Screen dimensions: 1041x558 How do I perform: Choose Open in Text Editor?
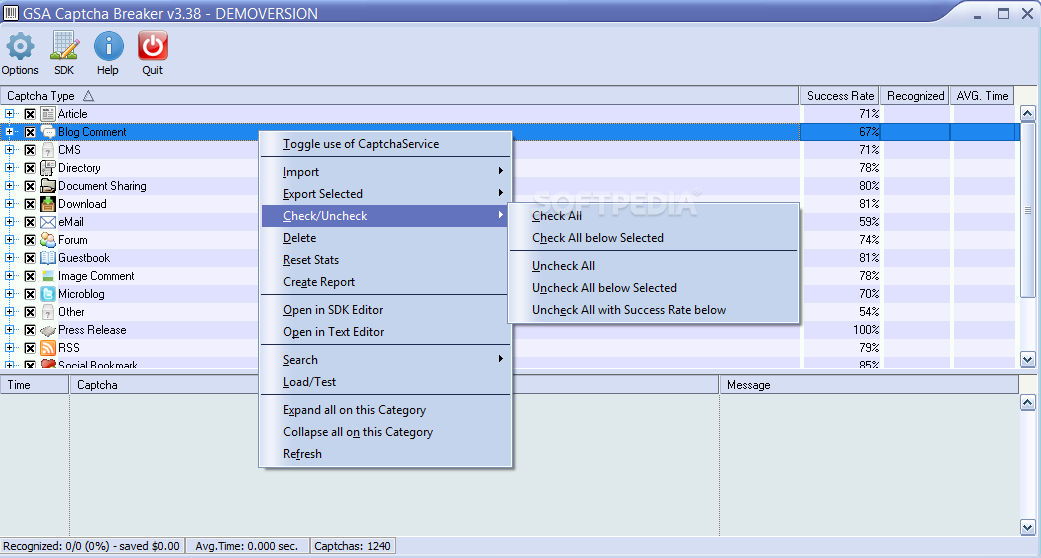click(385, 332)
